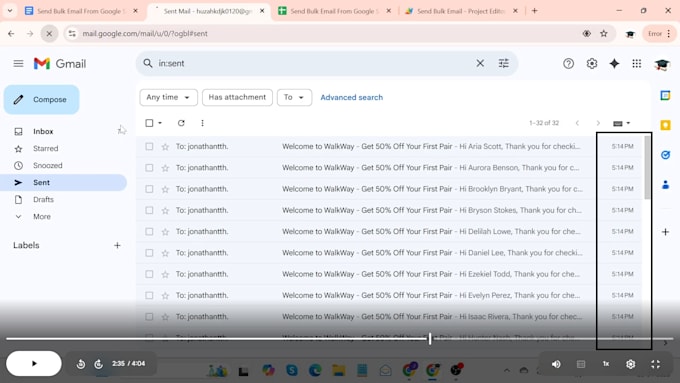Rewind the video ten seconds
The height and width of the screenshot is (383, 680).
(81, 364)
